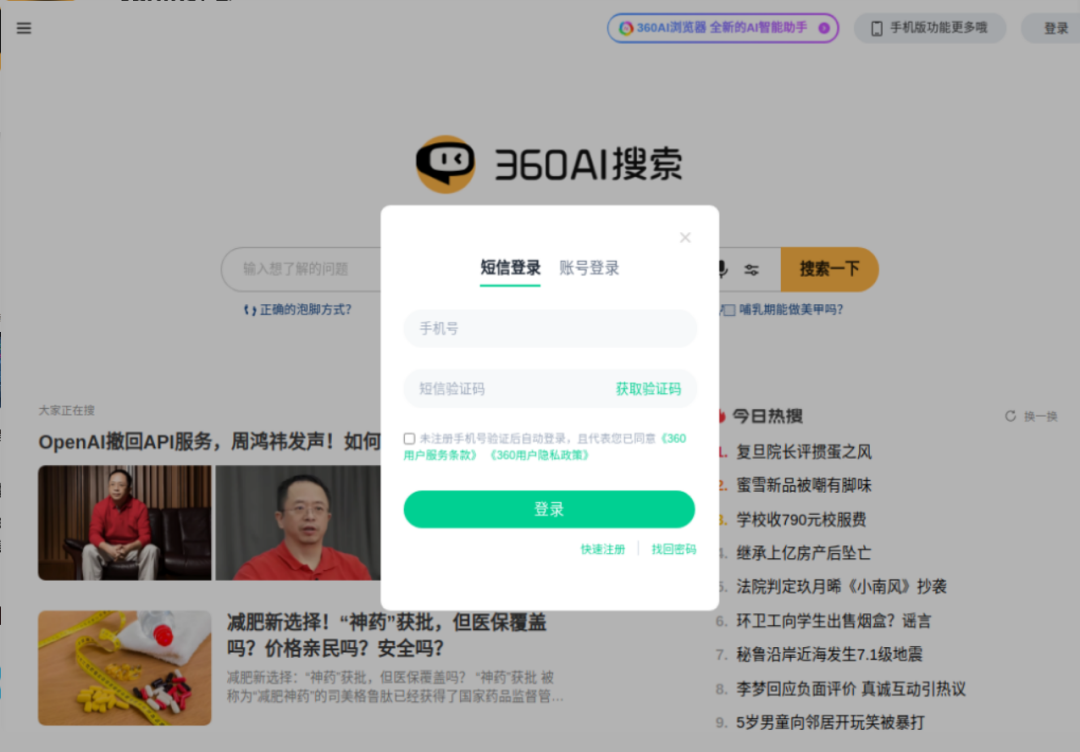Click the microphone voice search icon
The width and height of the screenshot is (1080, 752).
723,269
